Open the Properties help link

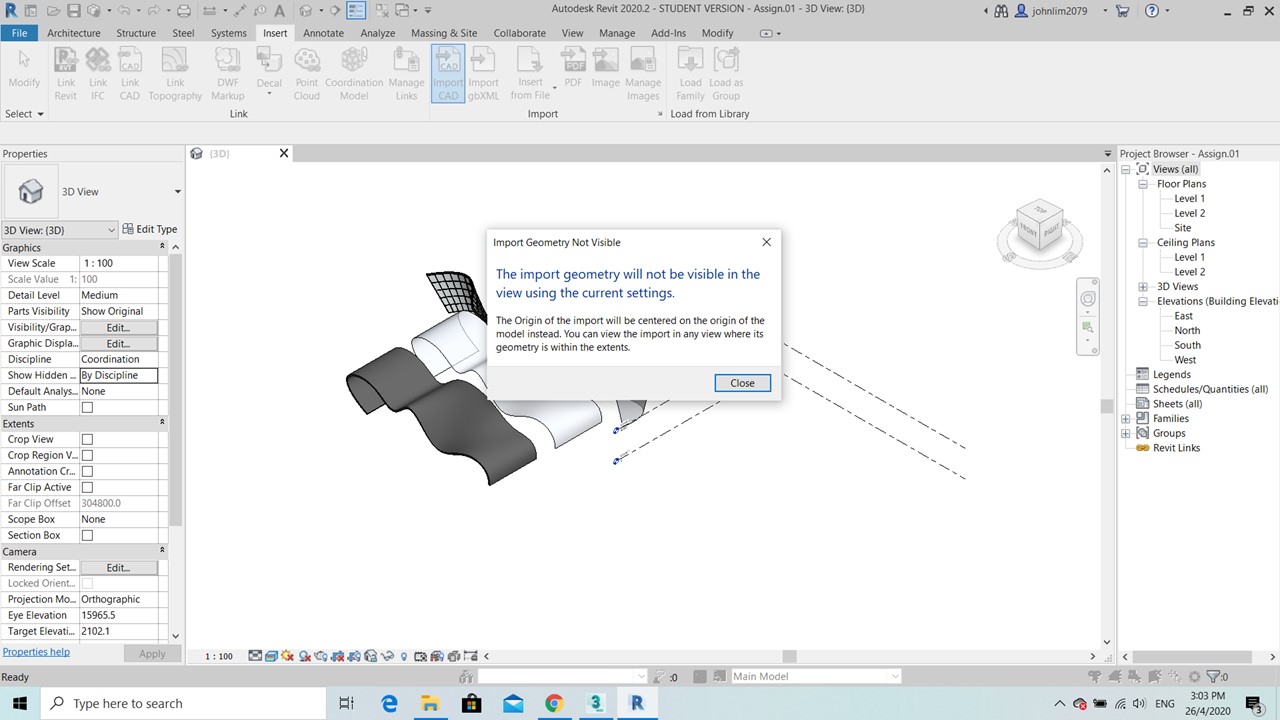click(36, 652)
